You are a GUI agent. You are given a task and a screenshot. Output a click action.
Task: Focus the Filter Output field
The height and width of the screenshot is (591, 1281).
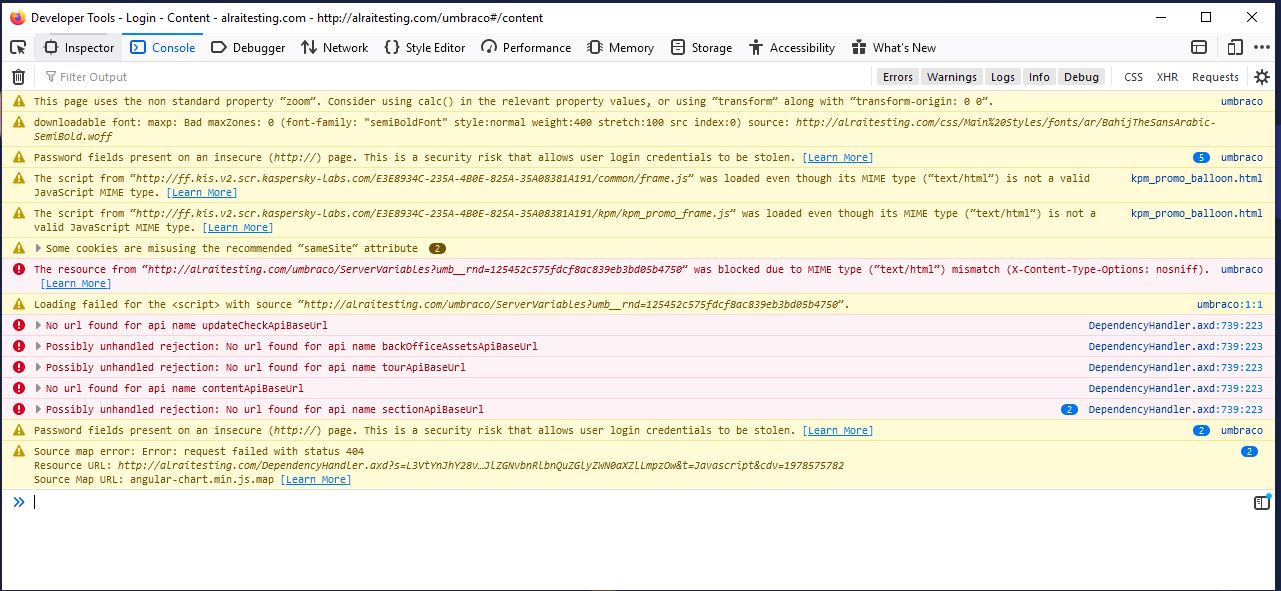click(x=455, y=77)
